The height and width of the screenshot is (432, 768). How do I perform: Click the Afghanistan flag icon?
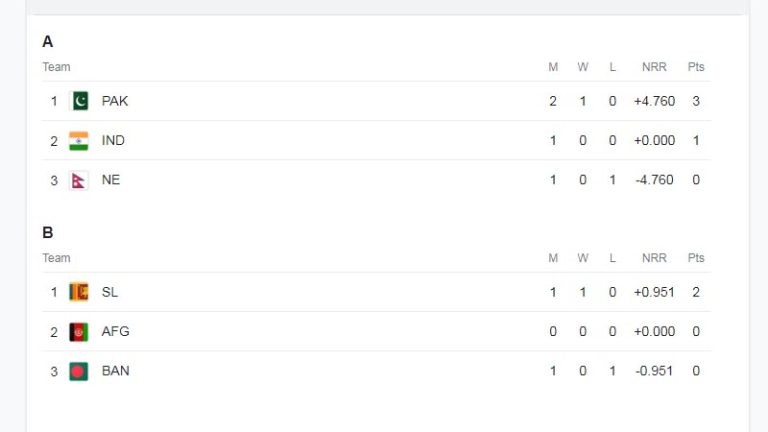[x=79, y=332]
